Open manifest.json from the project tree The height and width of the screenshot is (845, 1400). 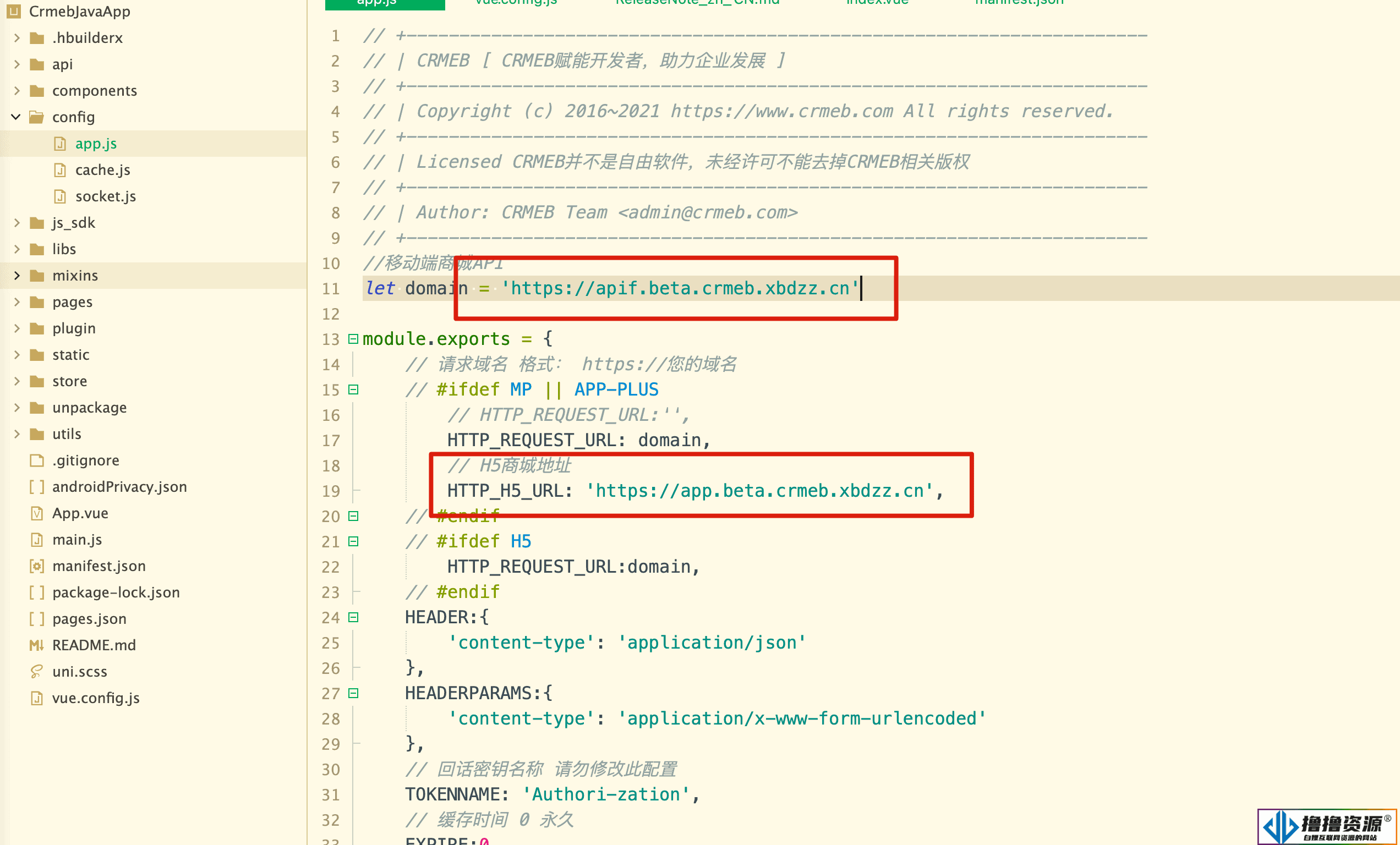99,566
